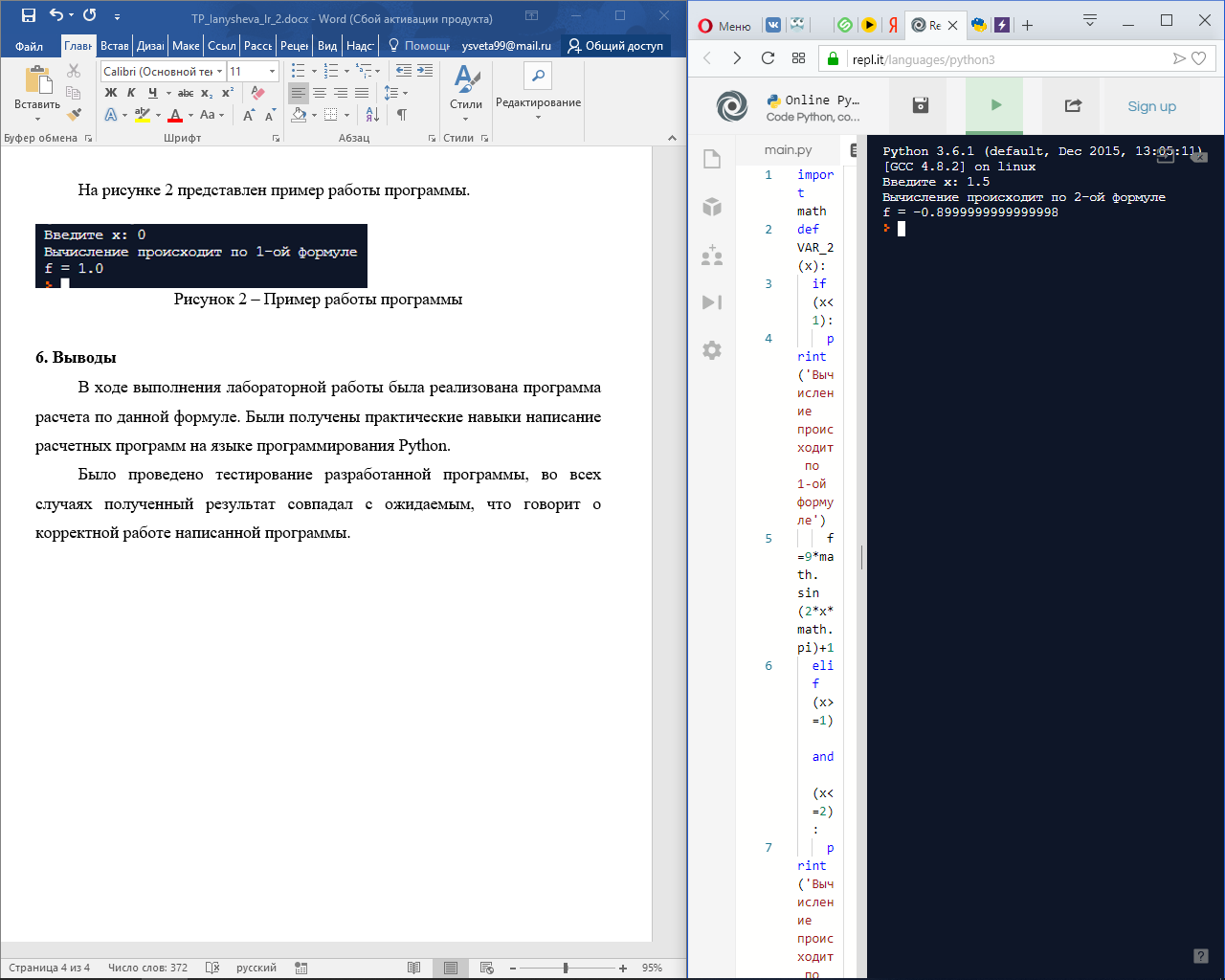Expand the Стили styles gallery dropdown
The width and height of the screenshot is (1225, 980).
(466, 119)
